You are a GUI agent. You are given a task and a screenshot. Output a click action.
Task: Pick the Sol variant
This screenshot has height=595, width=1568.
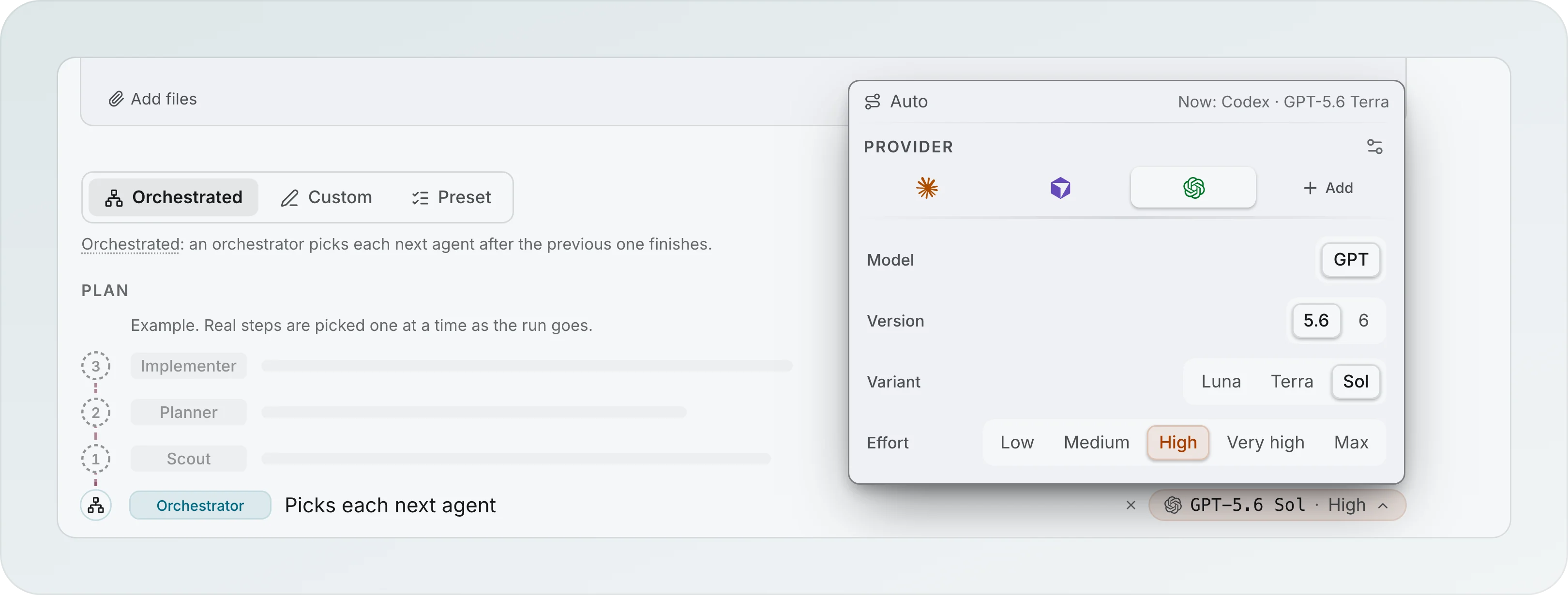pos(1355,382)
